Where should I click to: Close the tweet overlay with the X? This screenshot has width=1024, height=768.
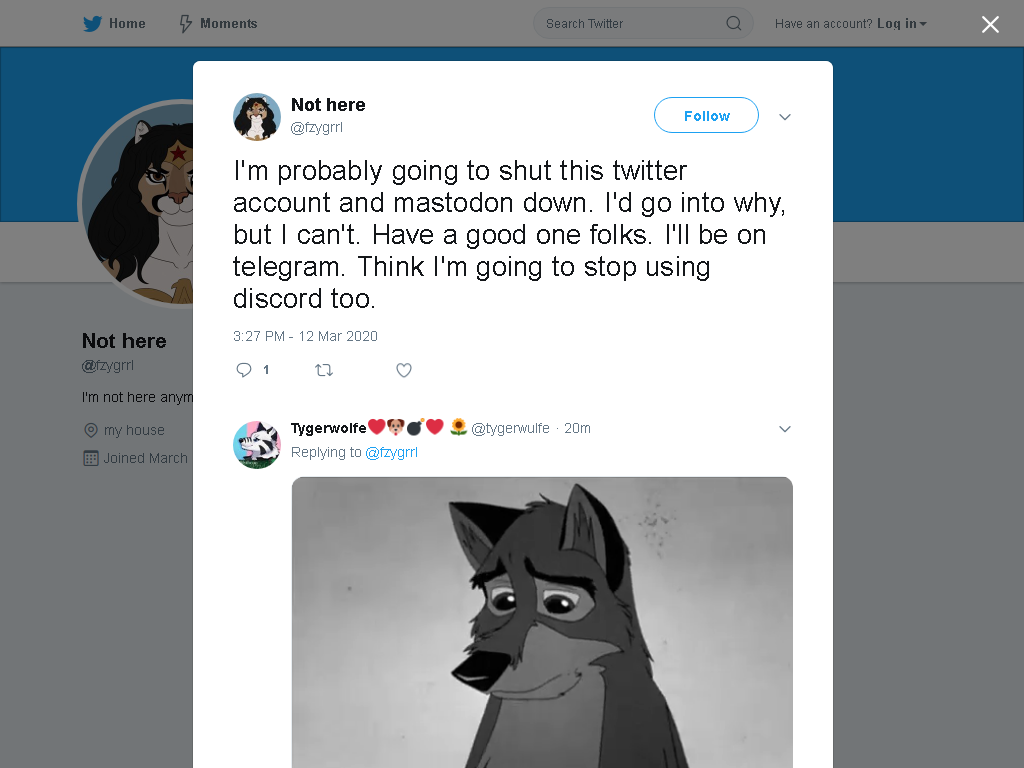click(x=990, y=24)
